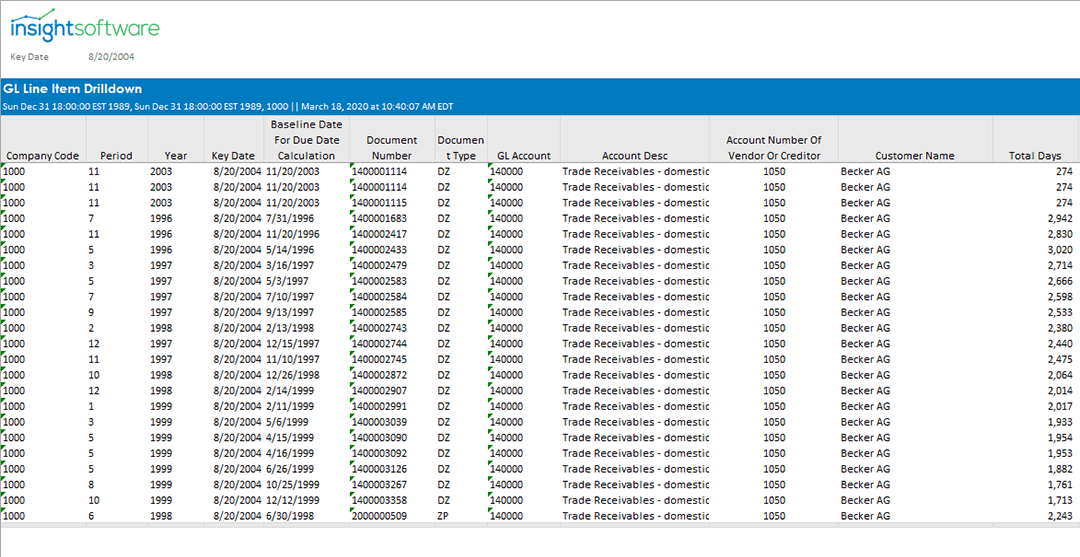Select document number 1400003039

[x=380, y=422]
